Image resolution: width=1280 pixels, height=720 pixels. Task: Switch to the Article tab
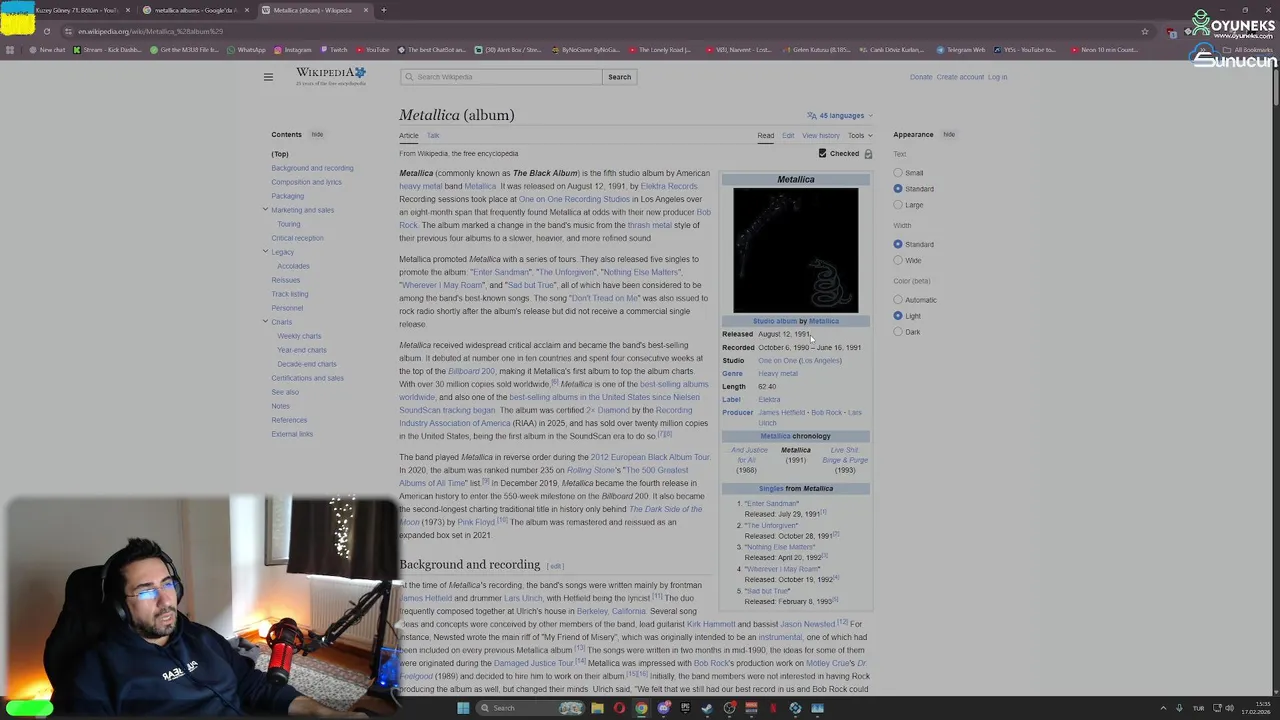tap(409, 135)
